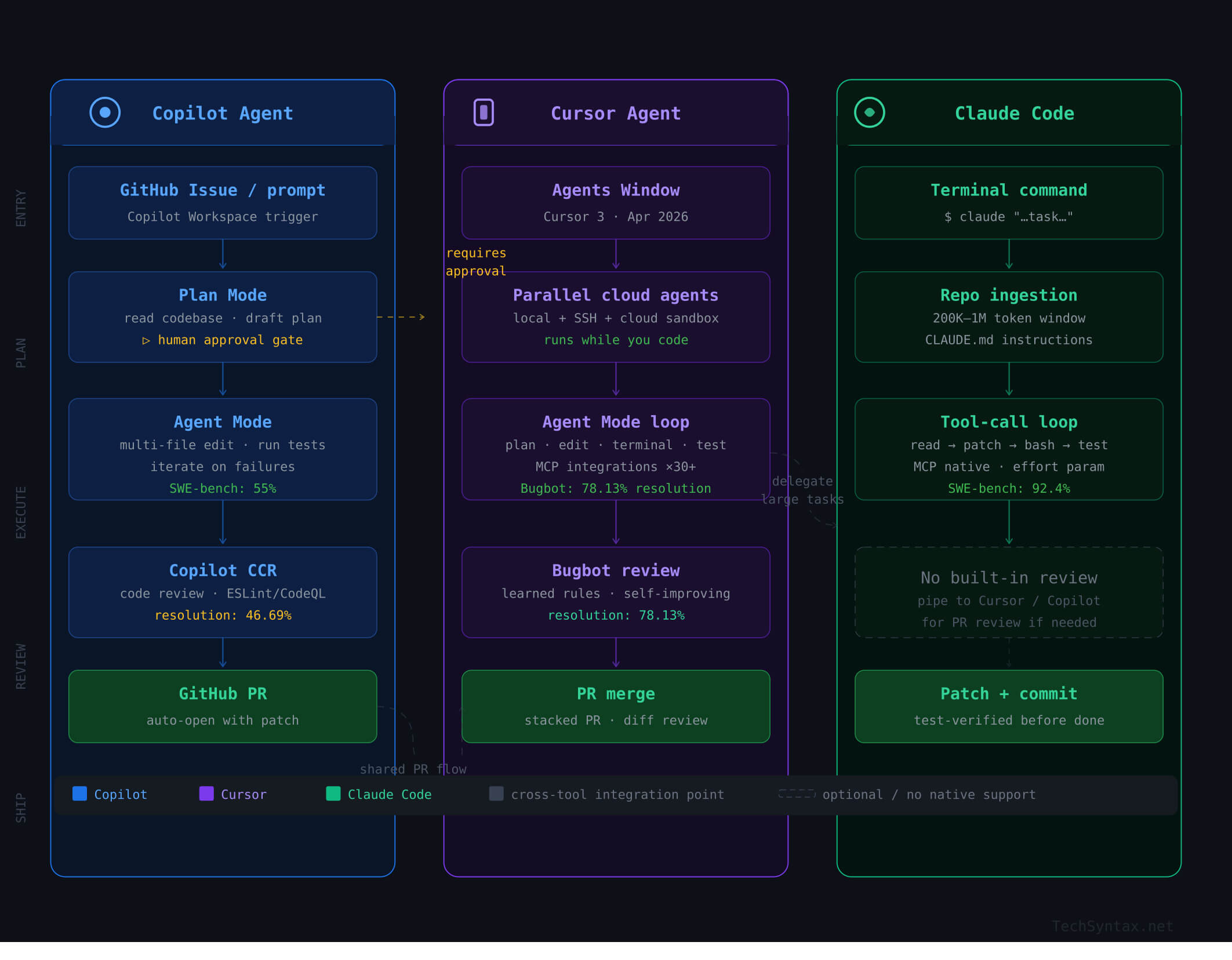Click the Patch + commit box
Screen dimensions: 1232x960
[1009, 706]
